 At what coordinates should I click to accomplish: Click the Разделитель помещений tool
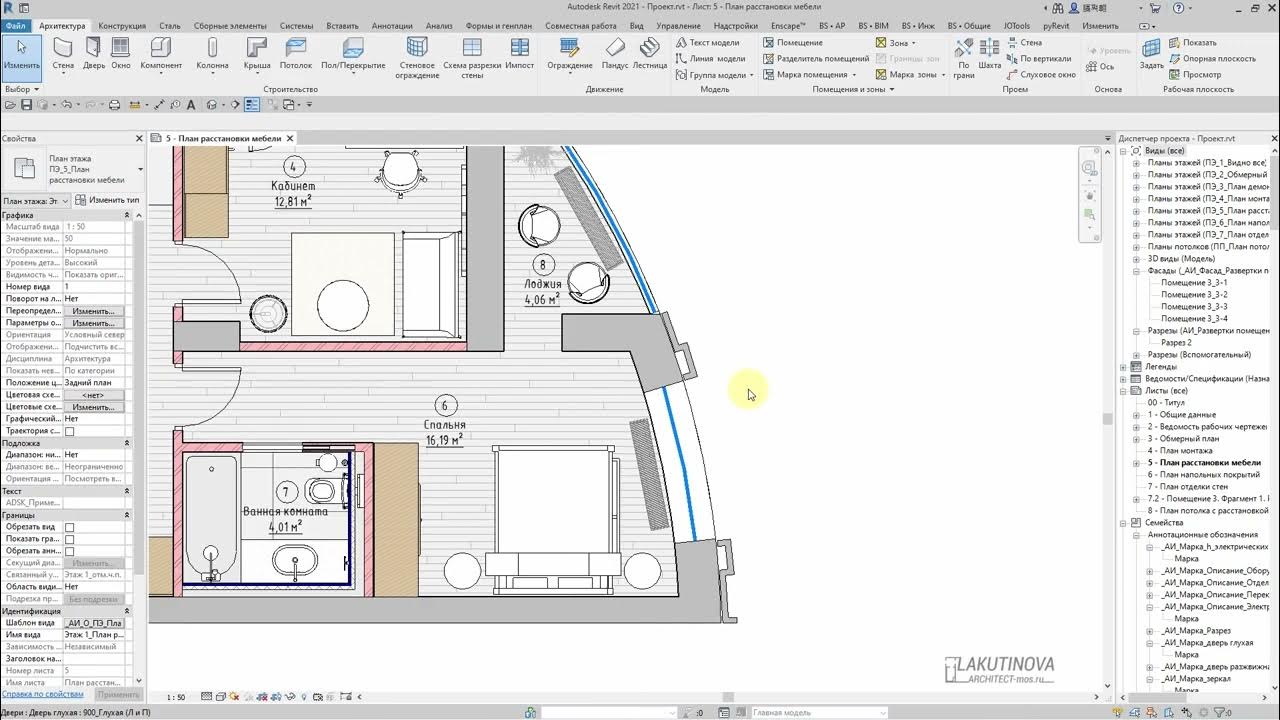[x=816, y=59]
